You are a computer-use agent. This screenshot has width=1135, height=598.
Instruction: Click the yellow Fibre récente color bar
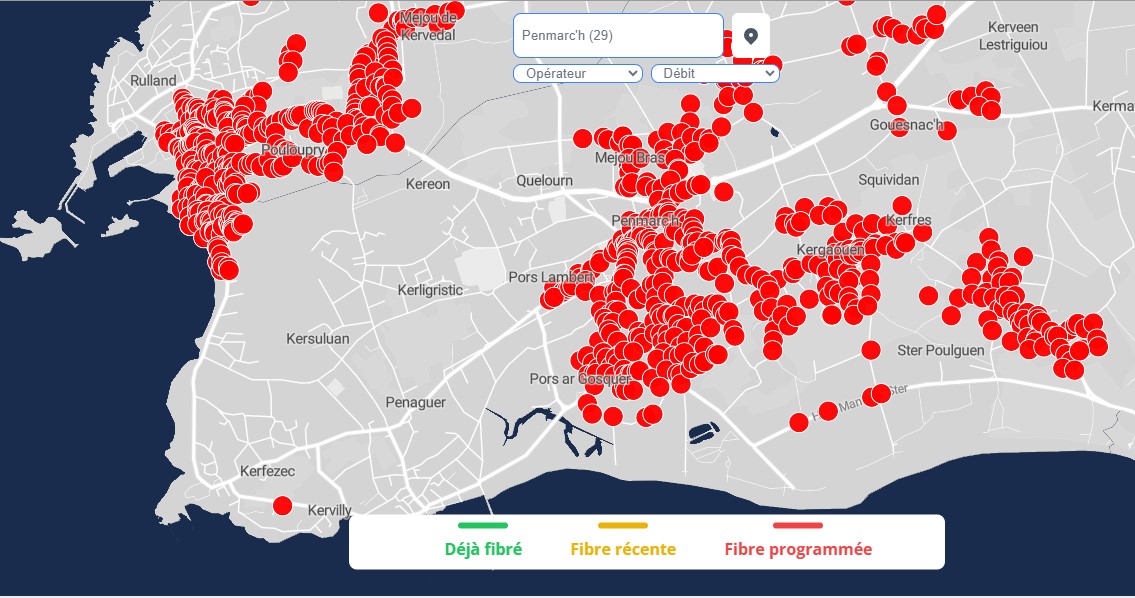(x=623, y=525)
